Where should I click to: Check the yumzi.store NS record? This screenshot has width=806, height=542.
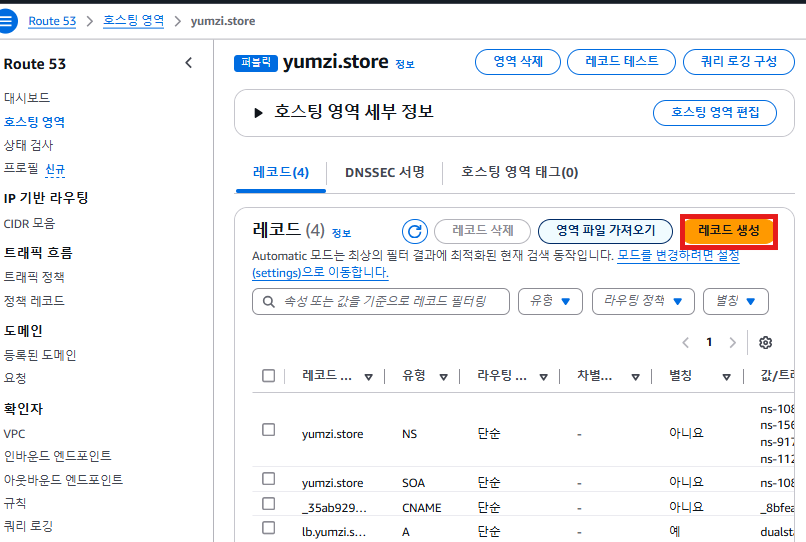pos(268,429)
